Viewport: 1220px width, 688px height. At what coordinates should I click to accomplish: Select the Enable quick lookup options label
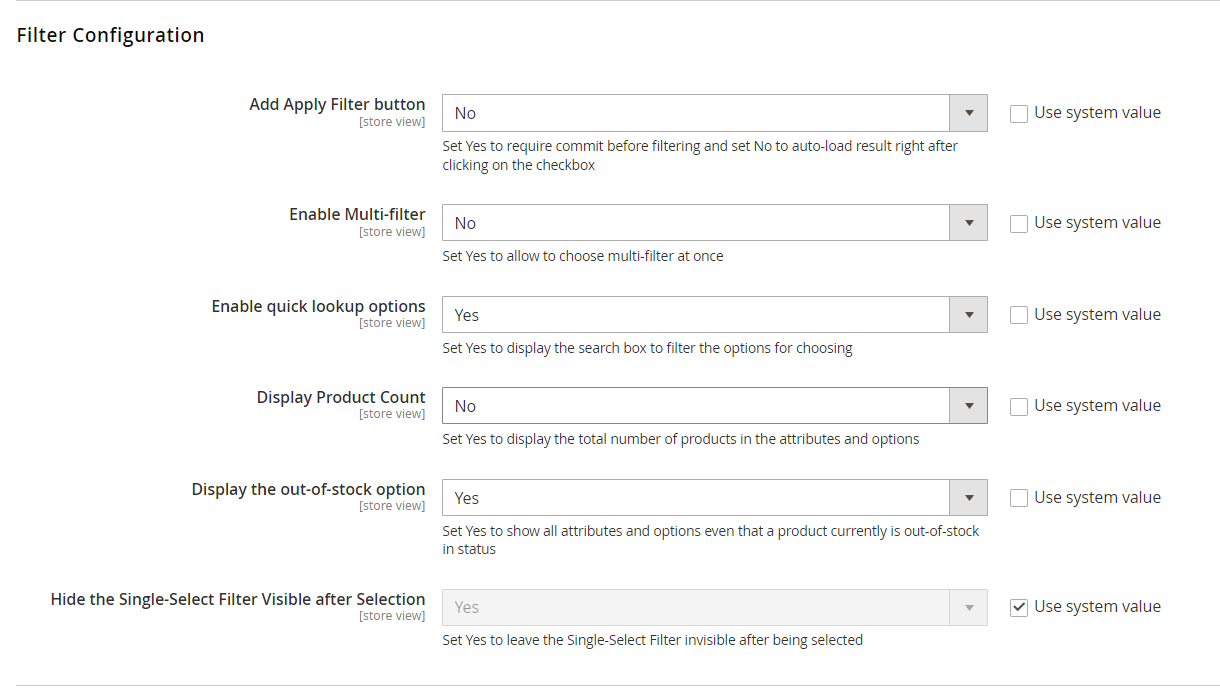click(318, 306)
